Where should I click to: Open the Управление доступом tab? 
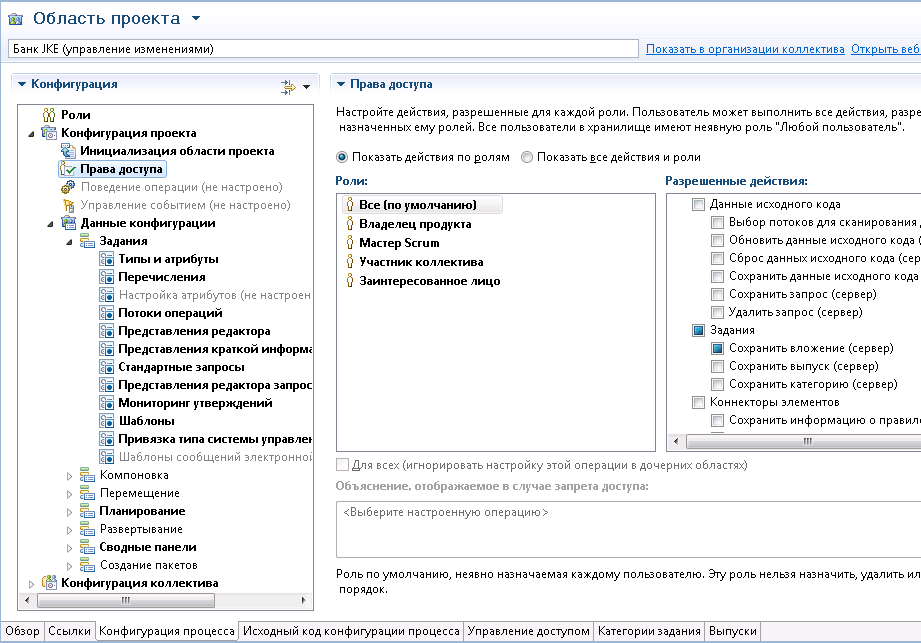coord(528,631)
